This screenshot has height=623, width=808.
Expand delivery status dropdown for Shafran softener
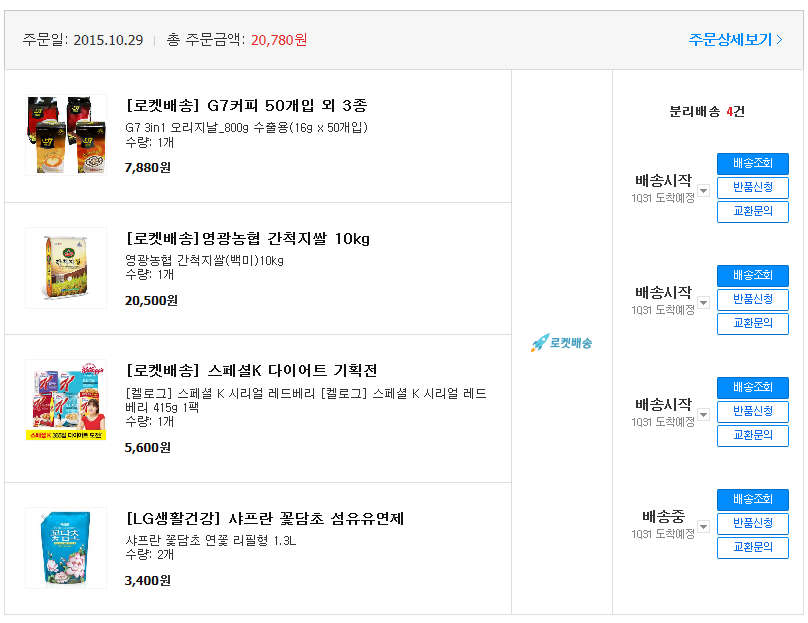coord(703,527)
